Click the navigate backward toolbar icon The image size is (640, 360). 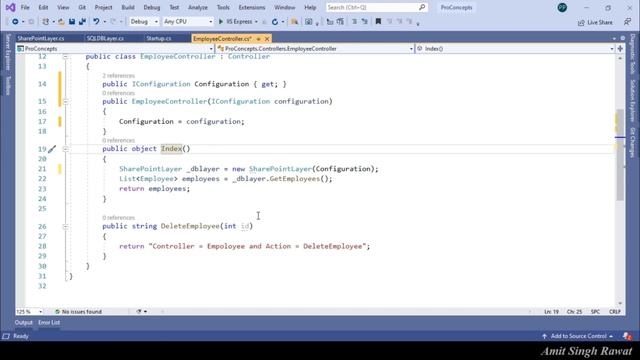coord(15,22)
